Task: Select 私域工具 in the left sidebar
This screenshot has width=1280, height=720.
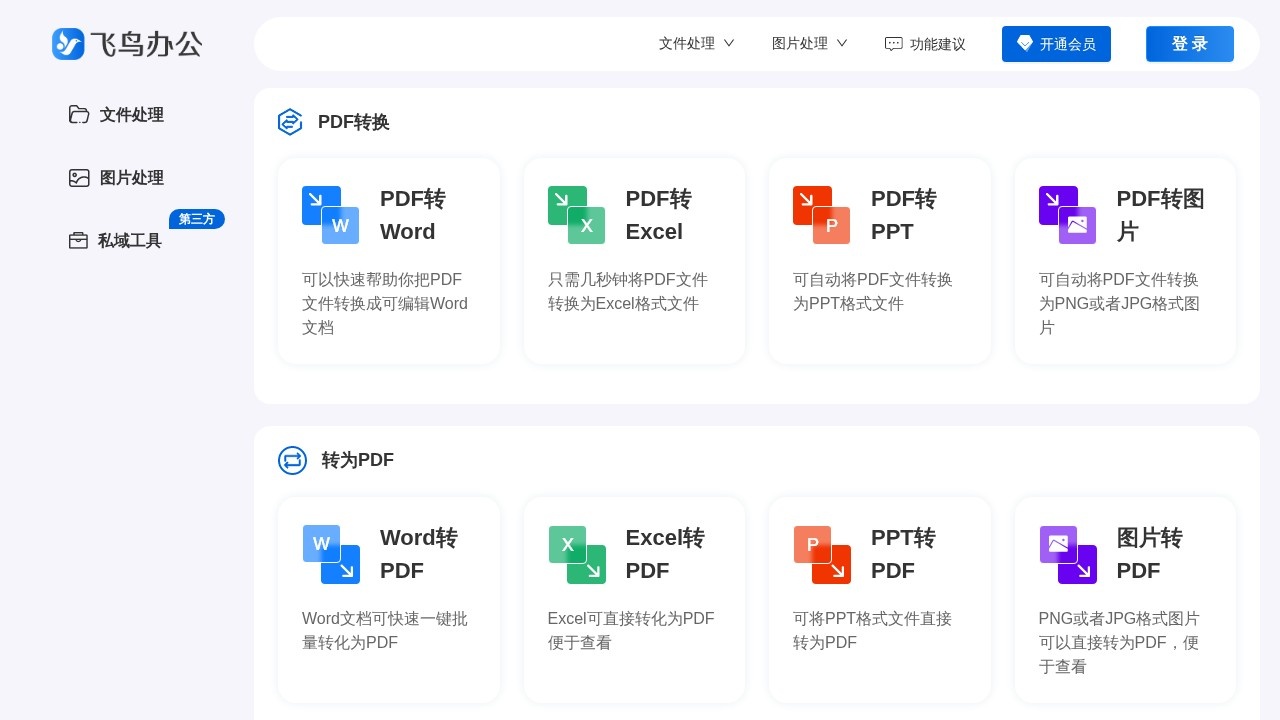Action: [x=116, y=241]
